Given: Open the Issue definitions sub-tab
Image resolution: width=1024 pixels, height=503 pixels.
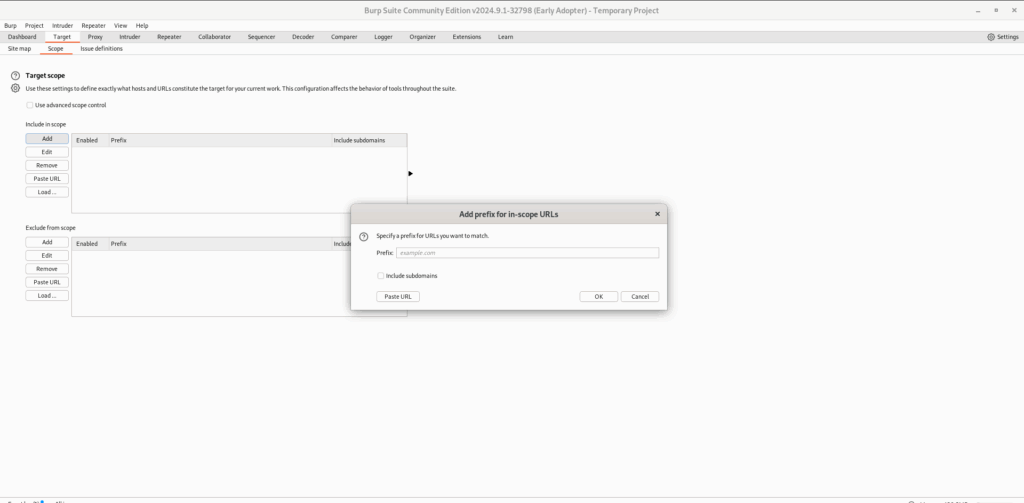Looking at the screenshot, I should coord(101,49).
